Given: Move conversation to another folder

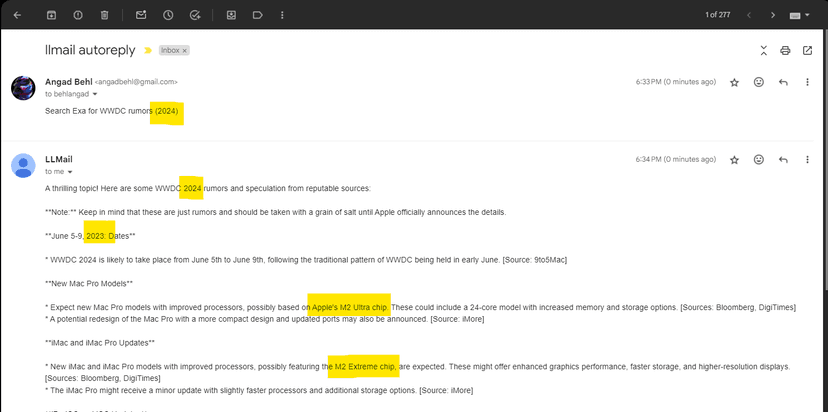Looking at the screenshot, I should [231, 15].
